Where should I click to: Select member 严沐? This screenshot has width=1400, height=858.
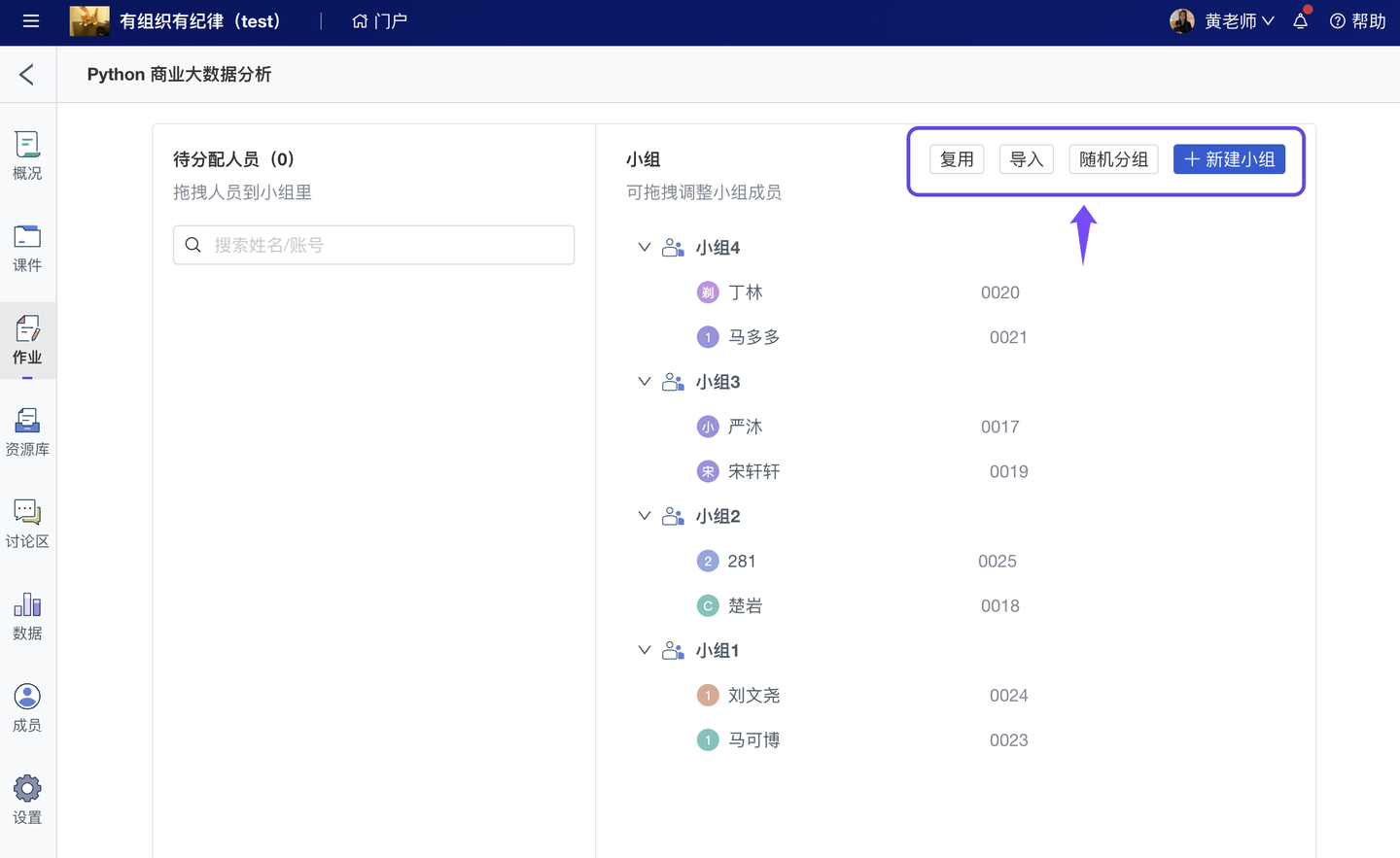pos(745,427)
